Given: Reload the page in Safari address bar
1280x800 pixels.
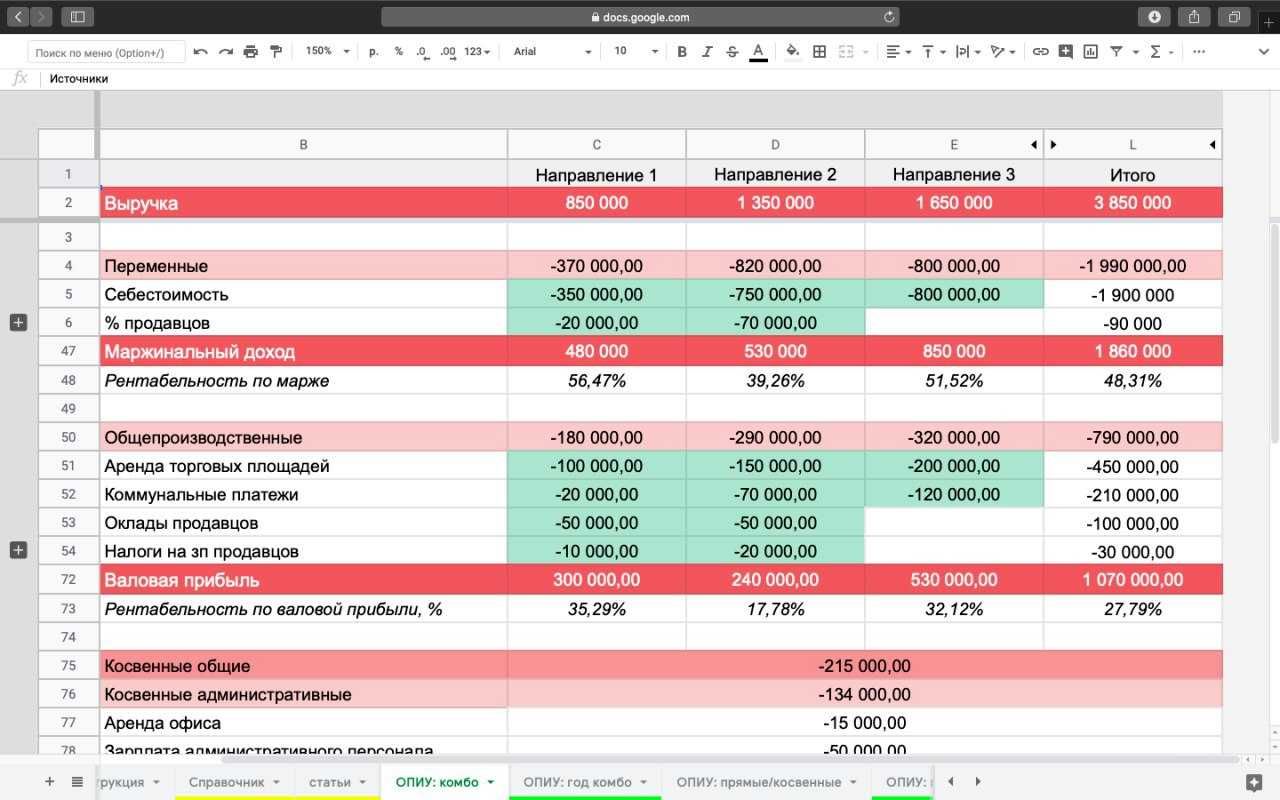Looking at the screenshot, I should pyautogui.click(x=888, y=17).
